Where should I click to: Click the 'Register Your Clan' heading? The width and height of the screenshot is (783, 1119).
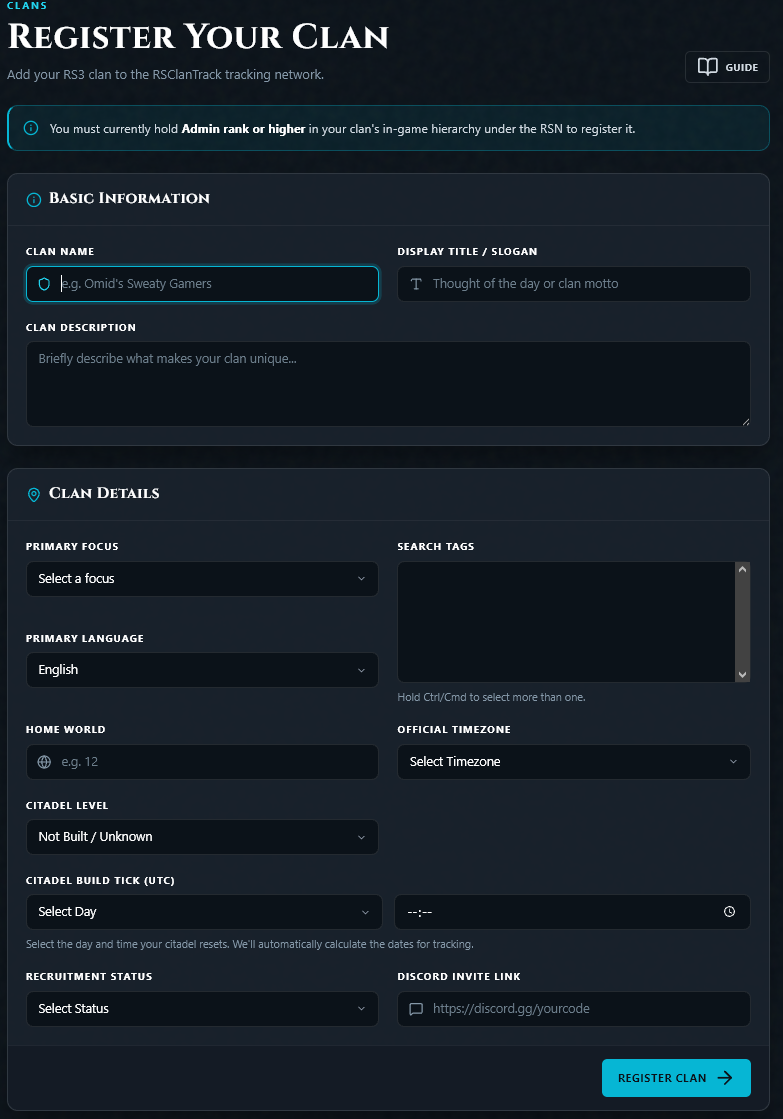click(x=198, y=37)
